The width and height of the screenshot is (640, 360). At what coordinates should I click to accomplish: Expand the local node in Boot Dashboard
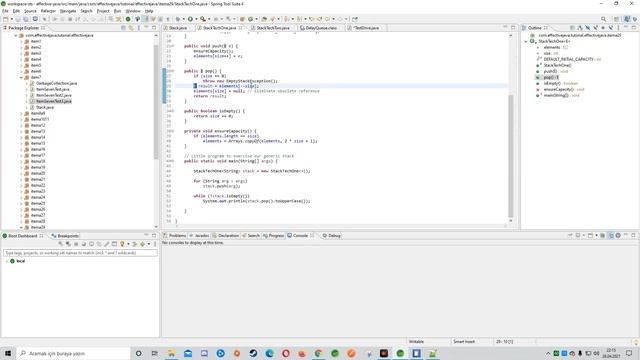(7, 261)
